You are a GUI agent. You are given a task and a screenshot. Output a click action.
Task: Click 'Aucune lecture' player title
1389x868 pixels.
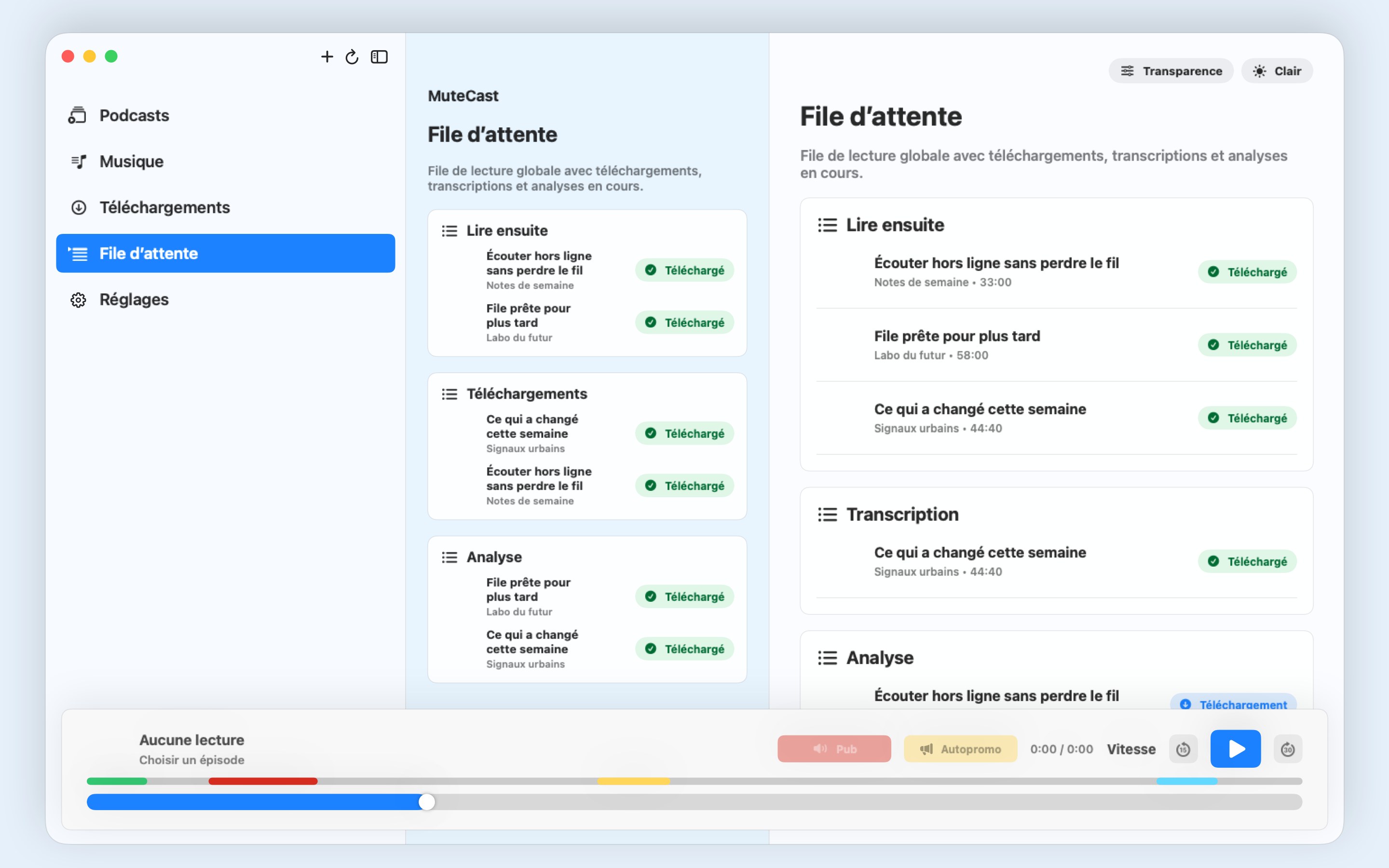click(191, 740)
